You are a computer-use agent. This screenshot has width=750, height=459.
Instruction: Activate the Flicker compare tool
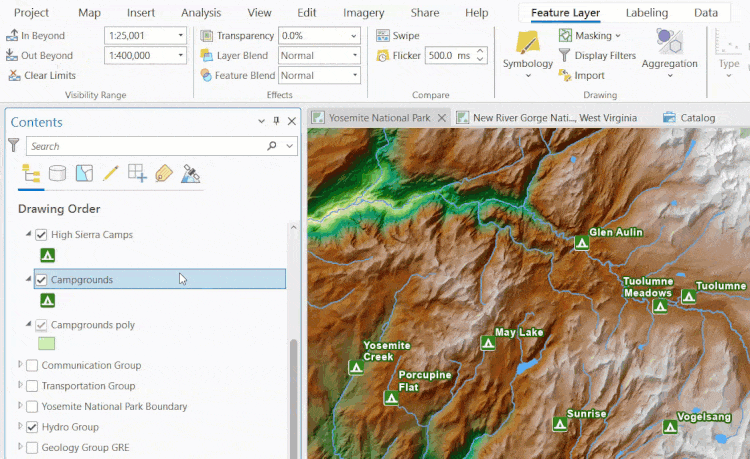point(398,55)
